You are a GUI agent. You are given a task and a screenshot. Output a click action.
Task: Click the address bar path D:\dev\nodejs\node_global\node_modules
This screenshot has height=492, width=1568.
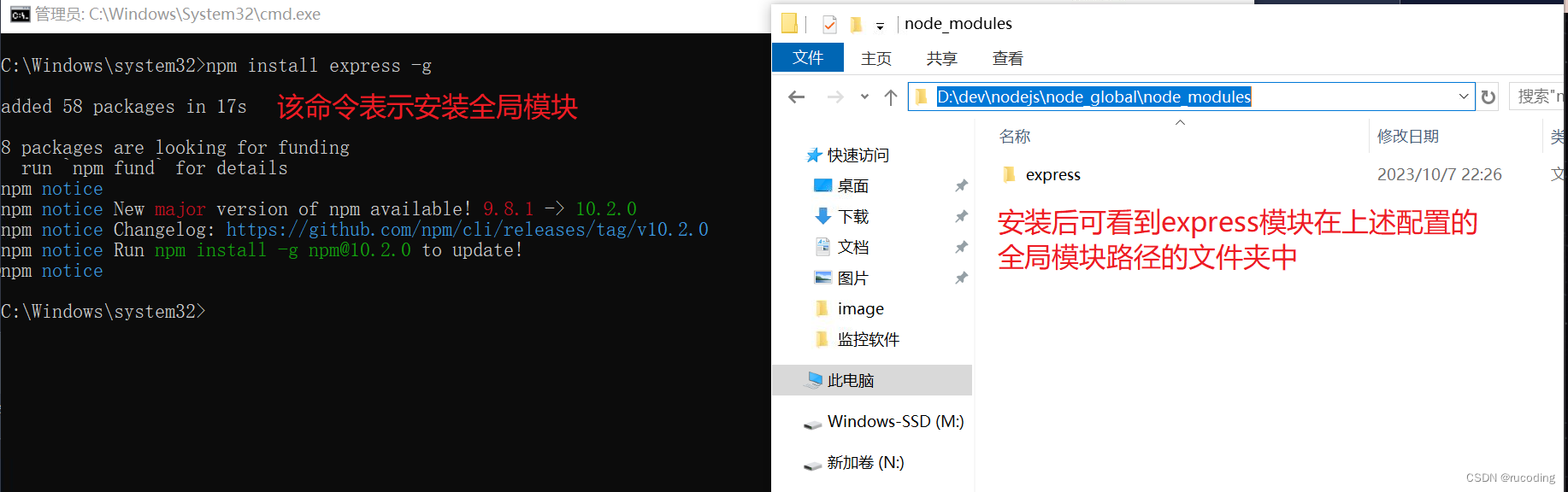[1093, 97]
